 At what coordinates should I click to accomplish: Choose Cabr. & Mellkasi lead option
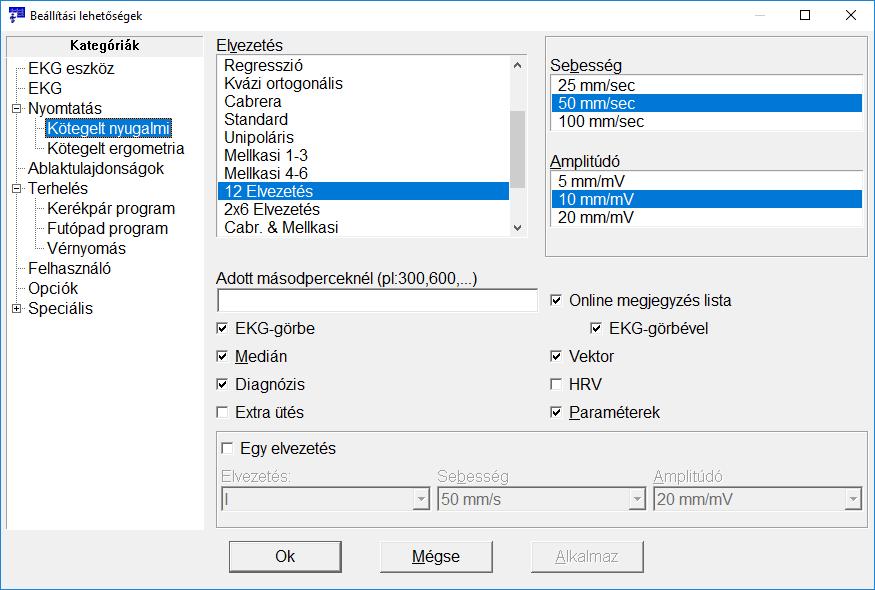pyautogui.click(x=363, y=227)
